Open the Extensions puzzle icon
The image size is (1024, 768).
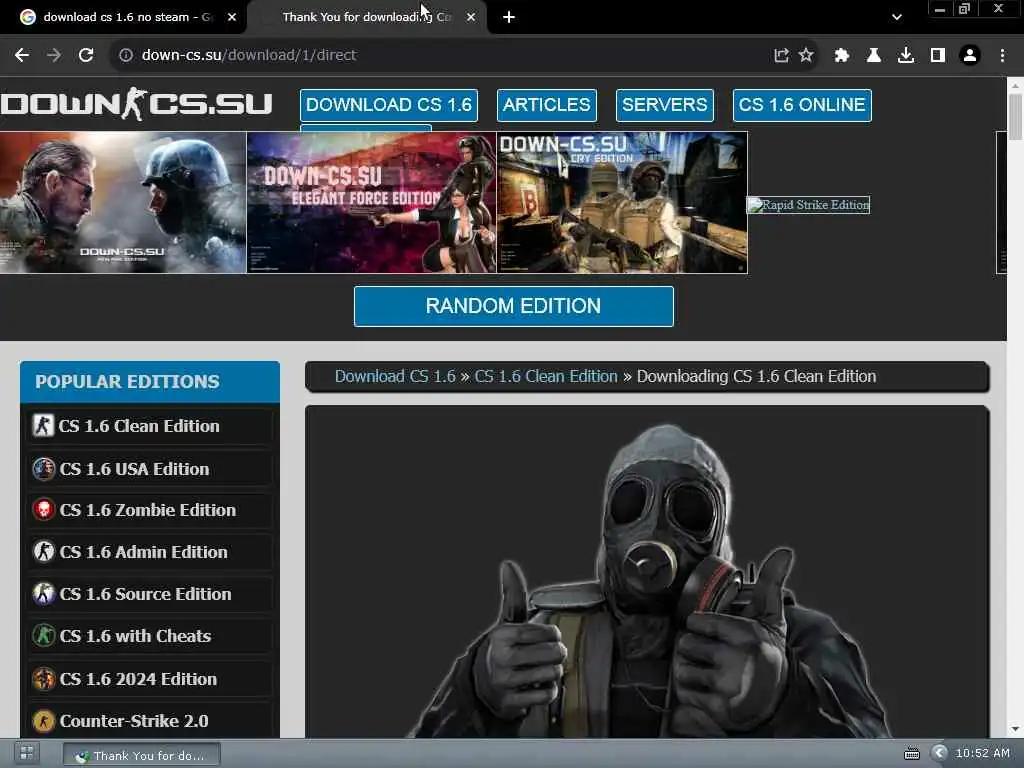pyautogui.click(x=842, y=55)
